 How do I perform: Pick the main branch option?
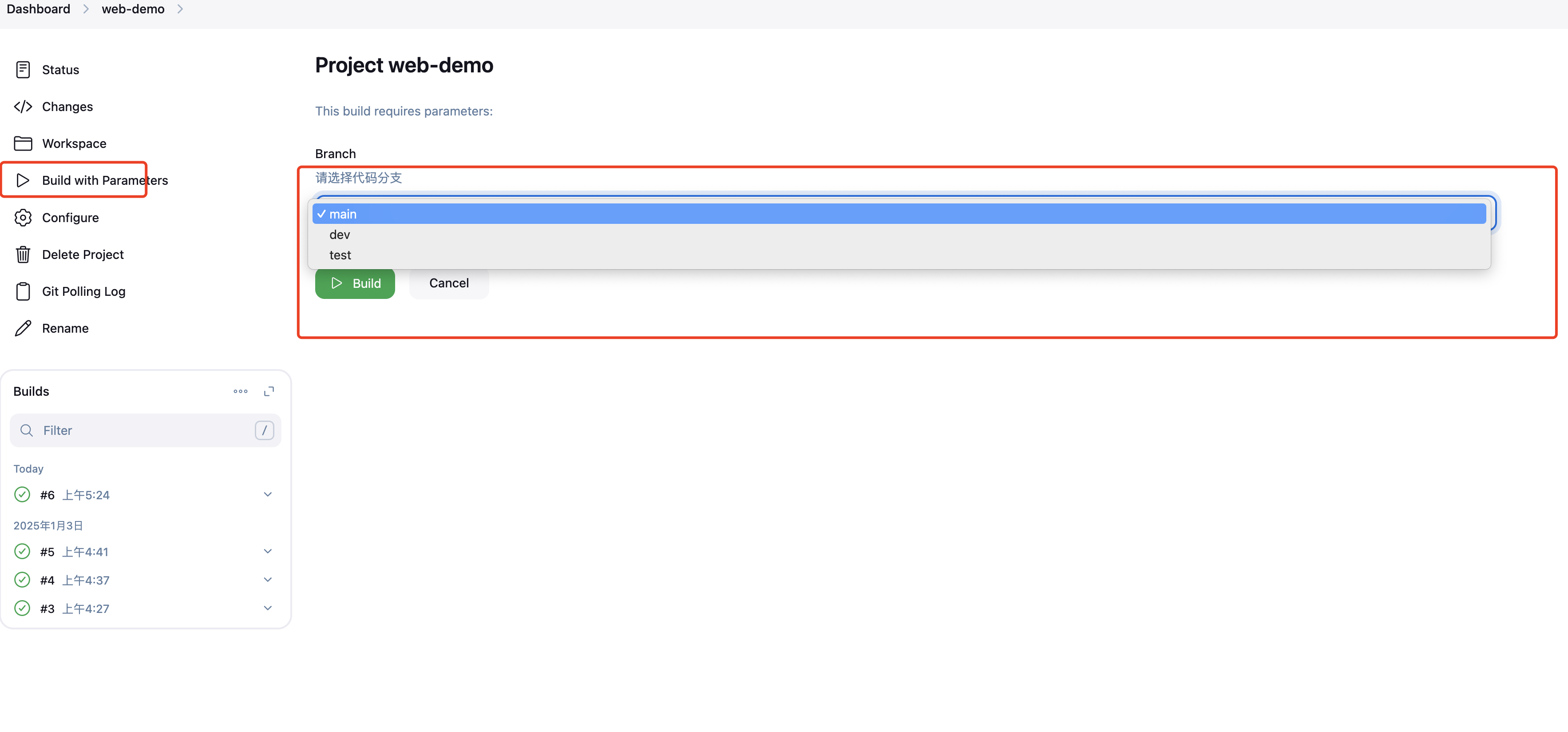point(343,215)
